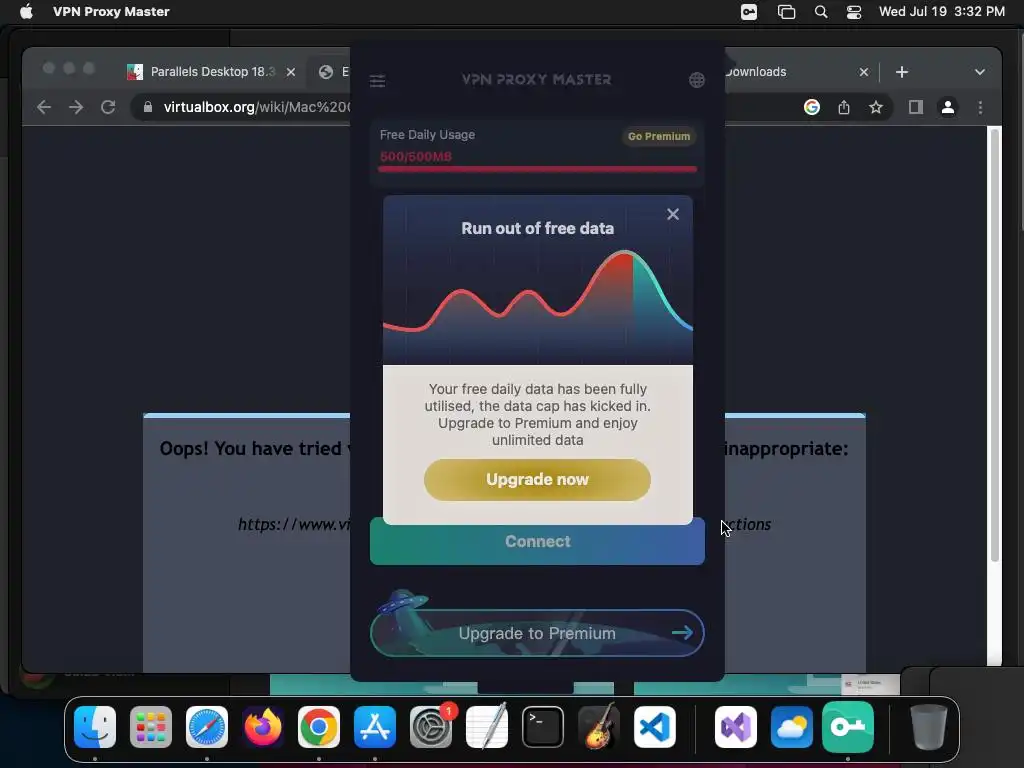This screenshot has width=1024, height=768.
Task: Open App Store from the Dock
Action: pyautogui.click(x=375, y=727)
